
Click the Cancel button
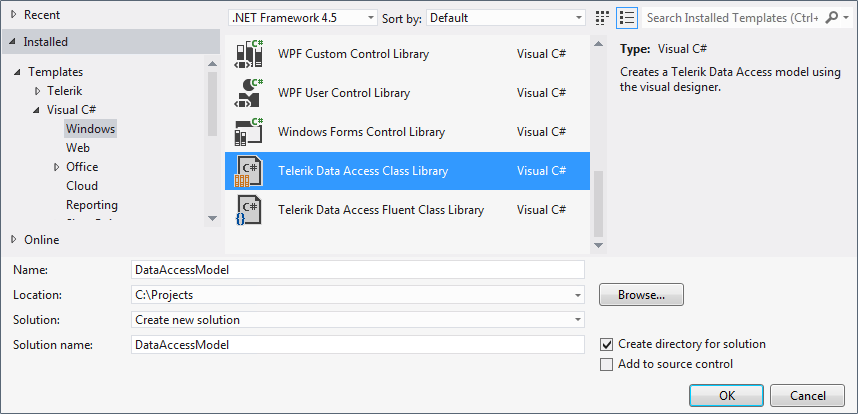pos(808,395)
